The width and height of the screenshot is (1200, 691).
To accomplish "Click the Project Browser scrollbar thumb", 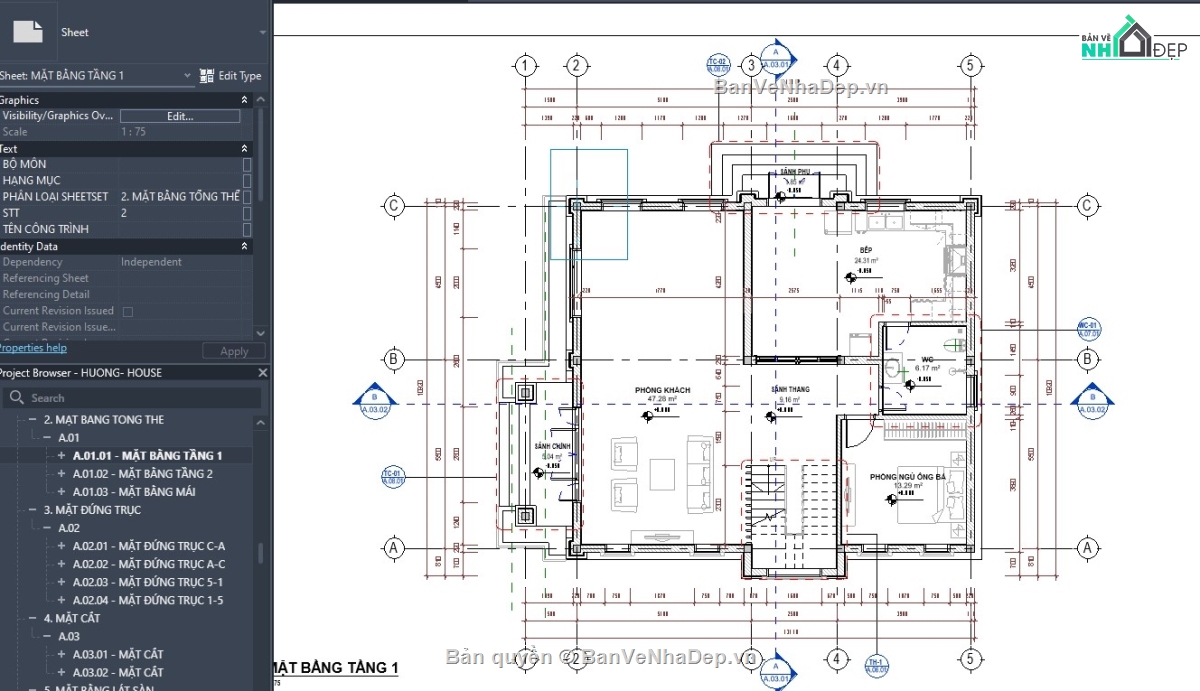I will [x=261, y=553].
